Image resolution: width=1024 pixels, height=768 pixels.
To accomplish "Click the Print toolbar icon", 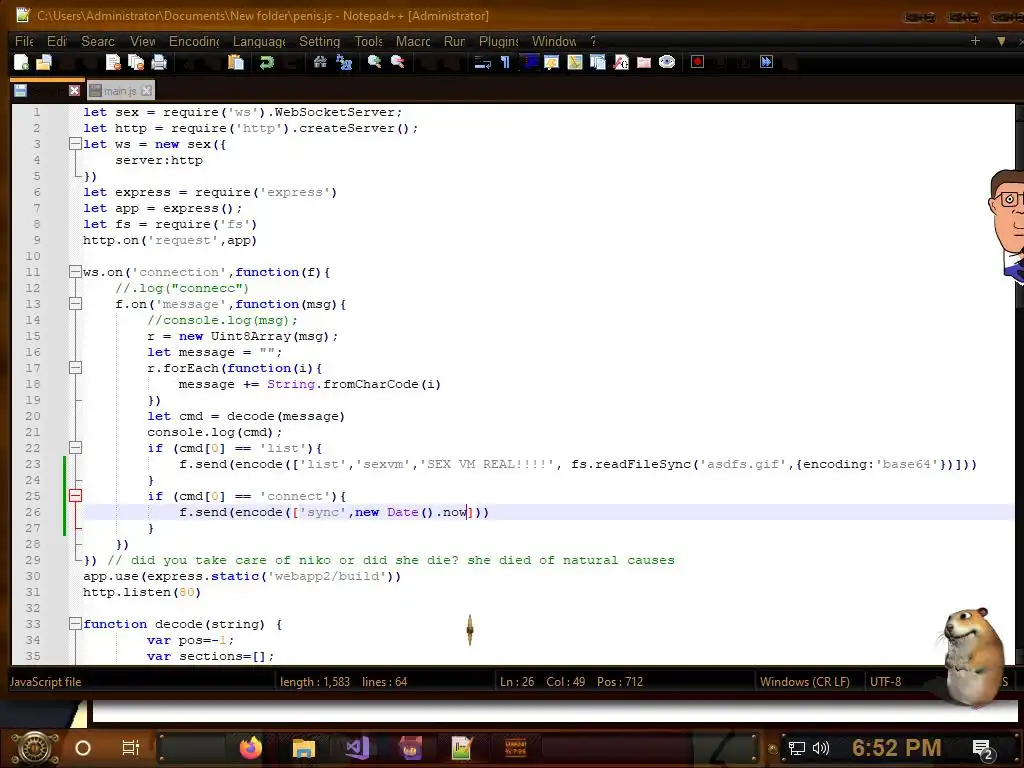I will 159,62.
